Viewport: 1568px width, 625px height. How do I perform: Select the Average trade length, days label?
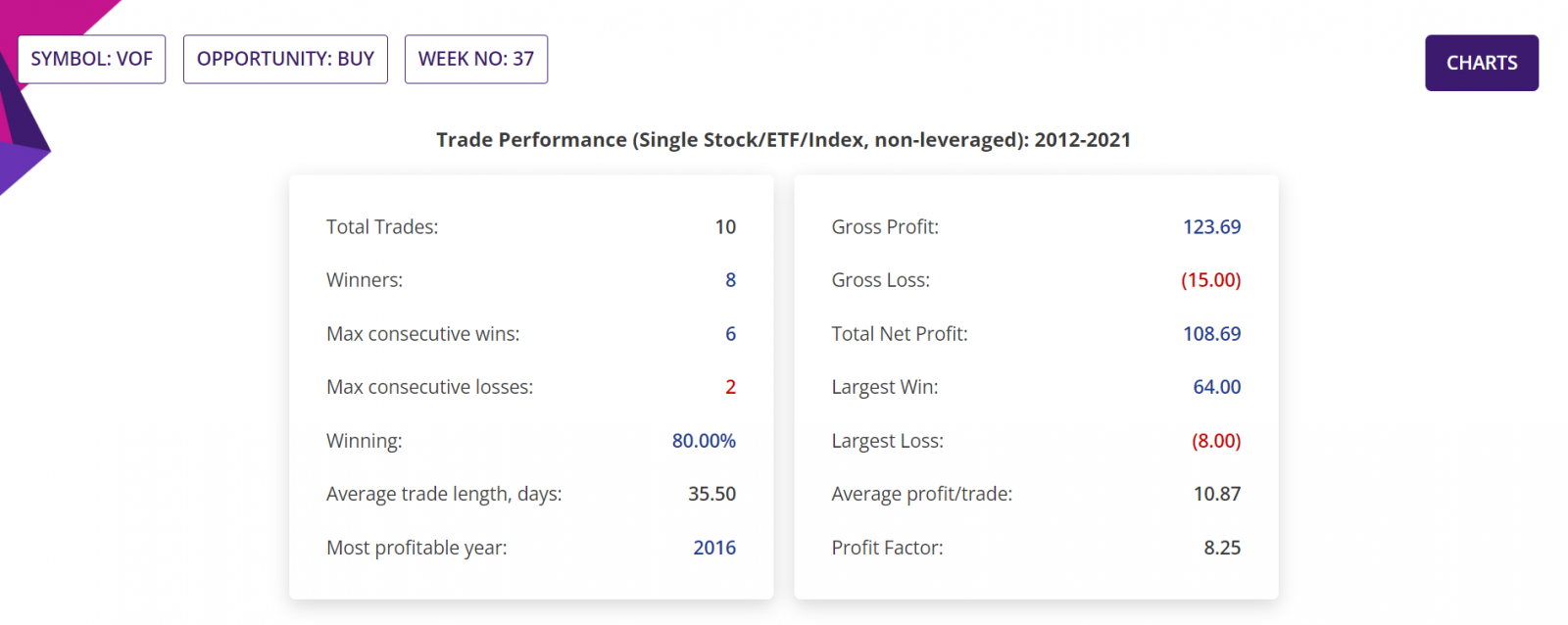(444, 494)
